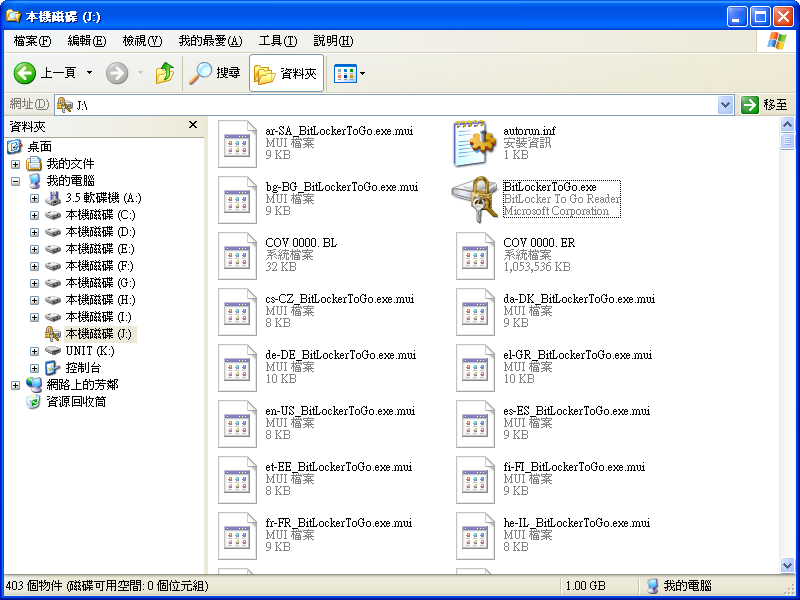Click the grey Forward arrow icon
The height and width of the screenshot is (600, 800).
(x=117, y=73)
